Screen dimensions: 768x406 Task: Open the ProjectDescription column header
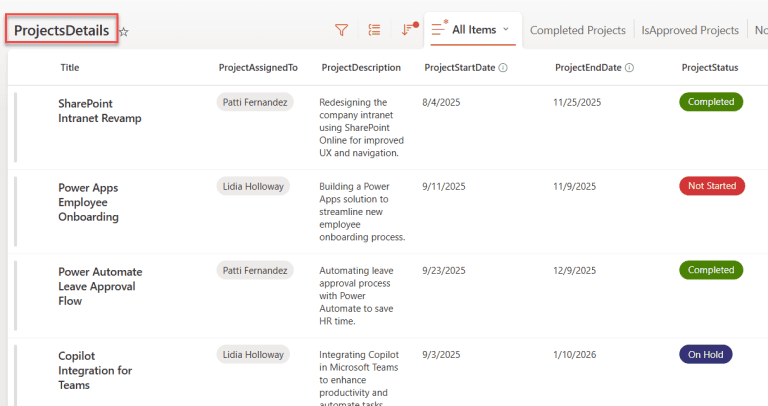(x=361, y=68)
